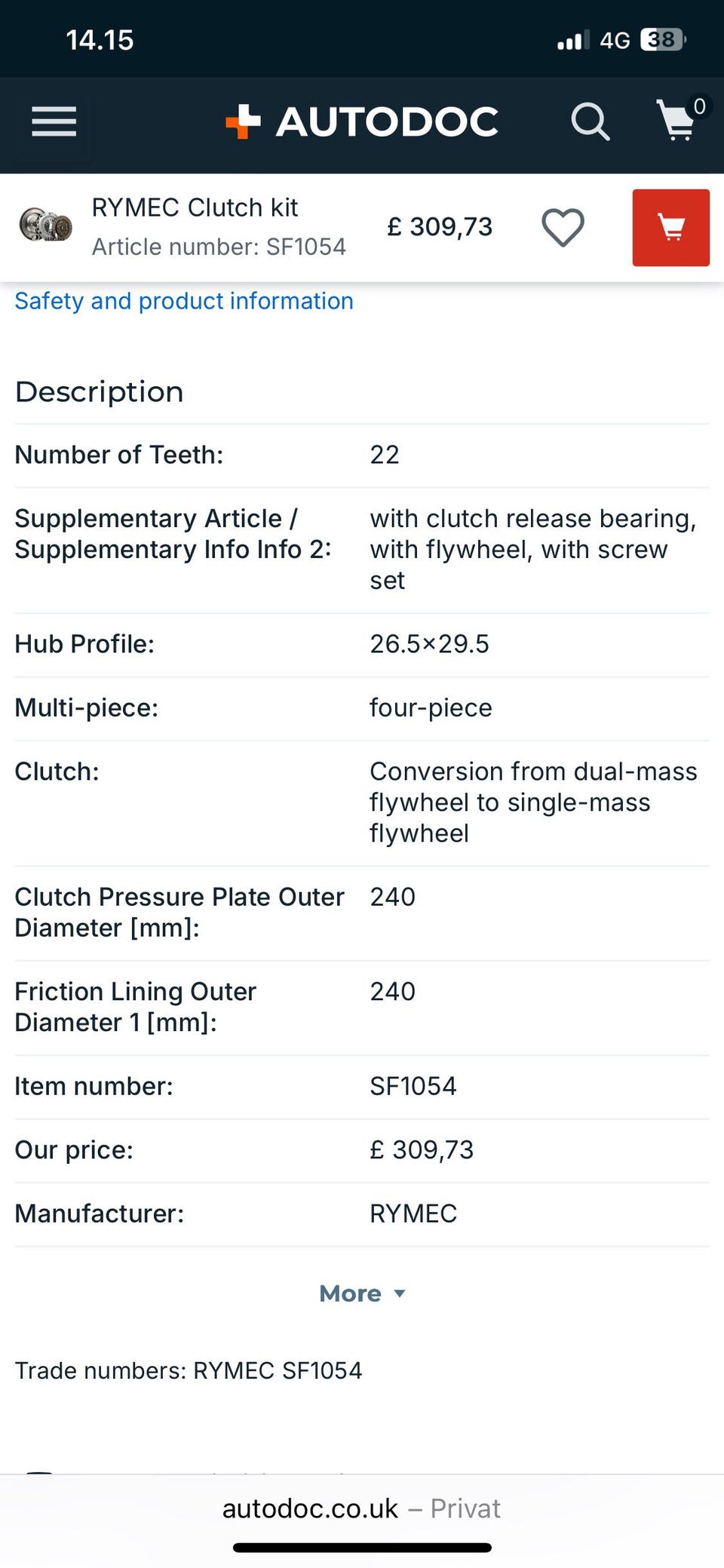The image size is (724, 1568).
Task: Tap the autodoc.co.uk address bar
Action: pyautogui.click(x=361, y=1508)
